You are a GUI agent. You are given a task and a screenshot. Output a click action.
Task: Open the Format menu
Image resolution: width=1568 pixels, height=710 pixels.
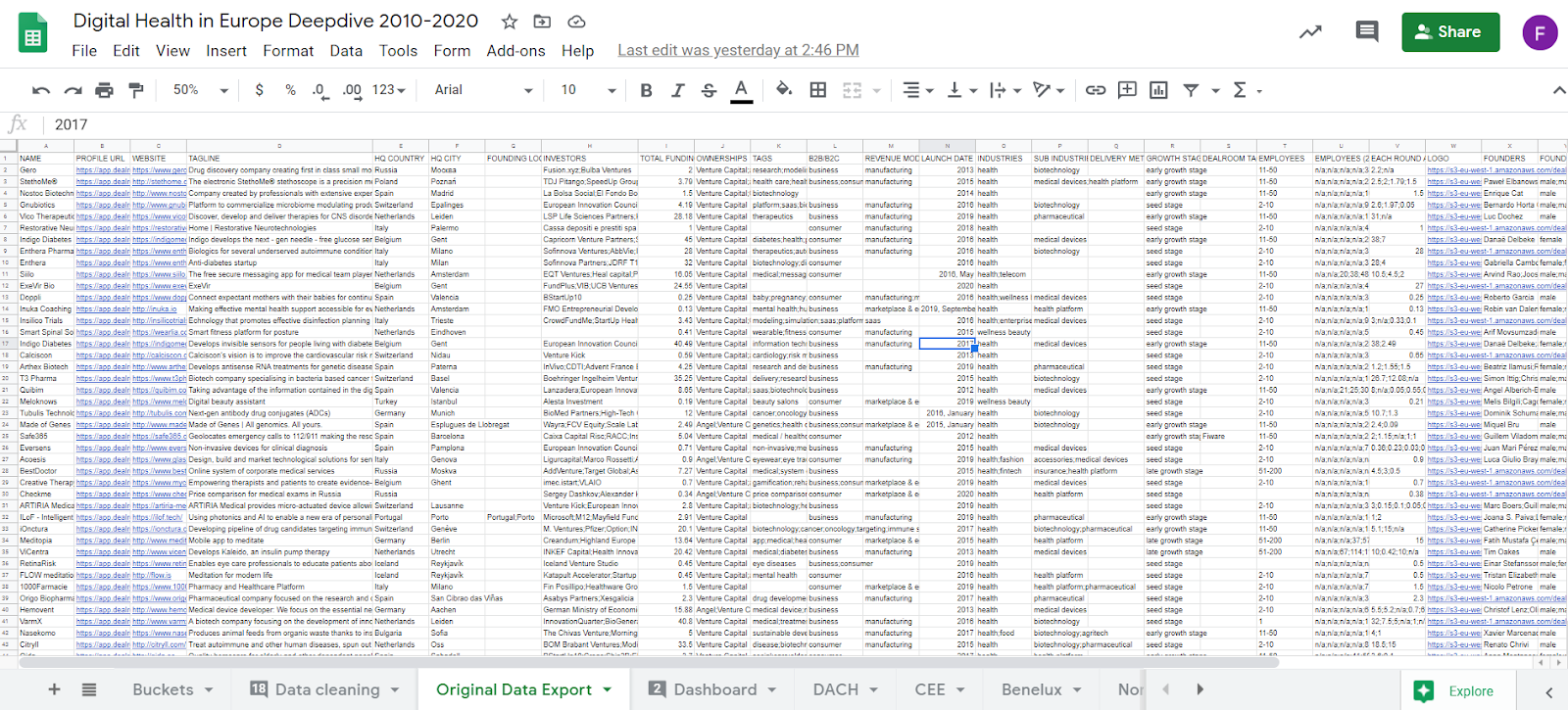(x=288, y=51)
